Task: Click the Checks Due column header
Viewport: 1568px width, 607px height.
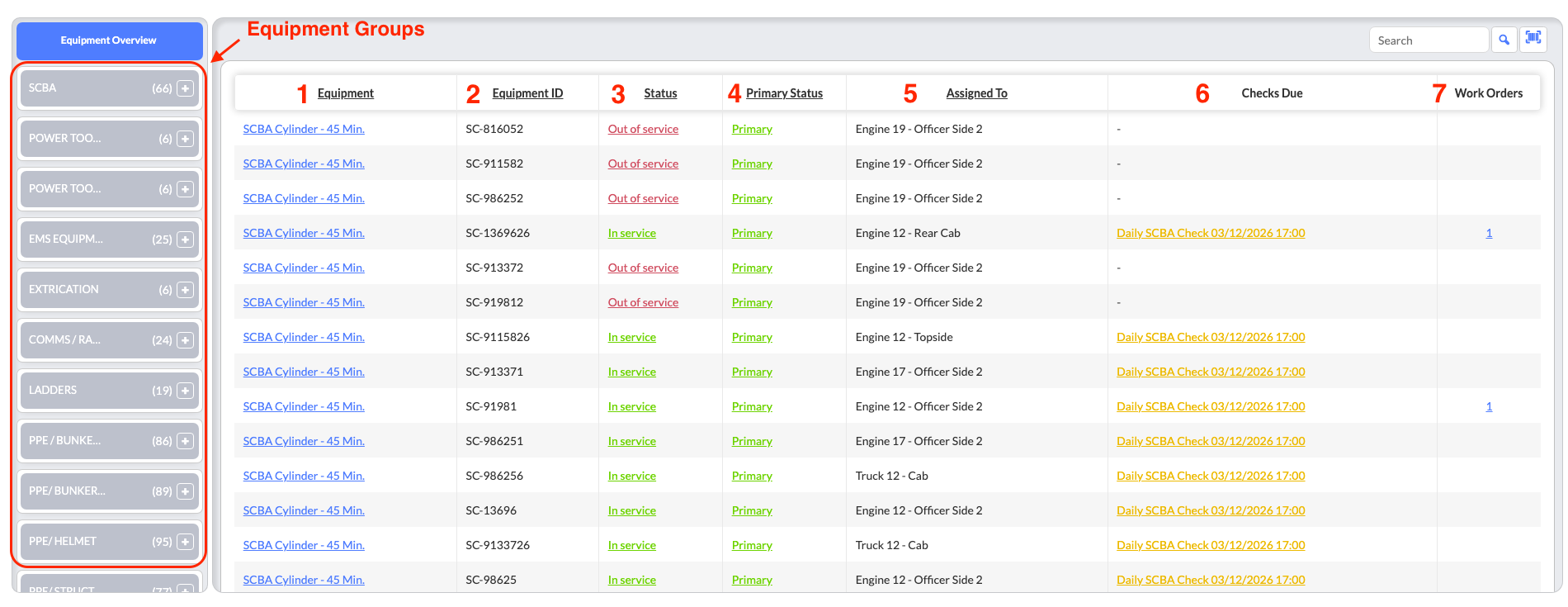Action: (1272, 93)
